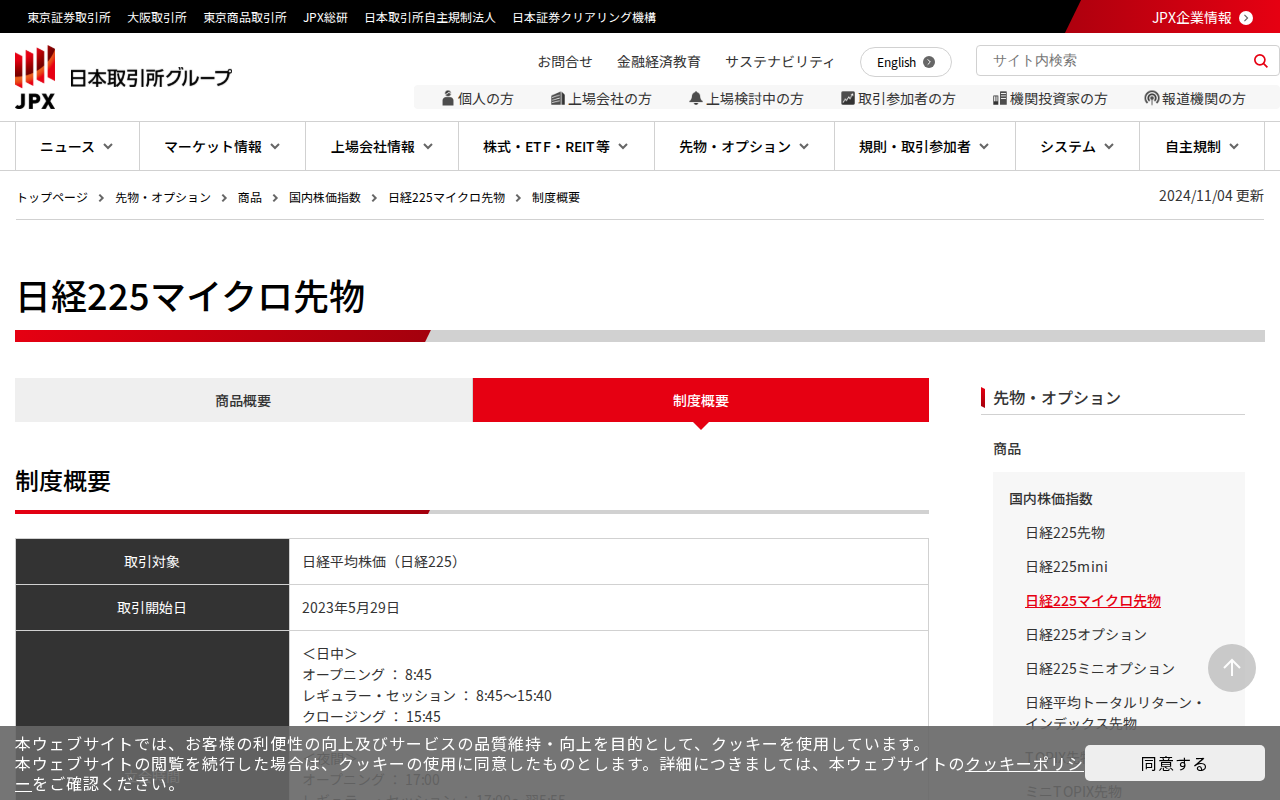The image size is (1280, 800).
Task: Click the 報道機関の方 broadcast icon
Action: pyautogui.click(x=1152, y=98)
